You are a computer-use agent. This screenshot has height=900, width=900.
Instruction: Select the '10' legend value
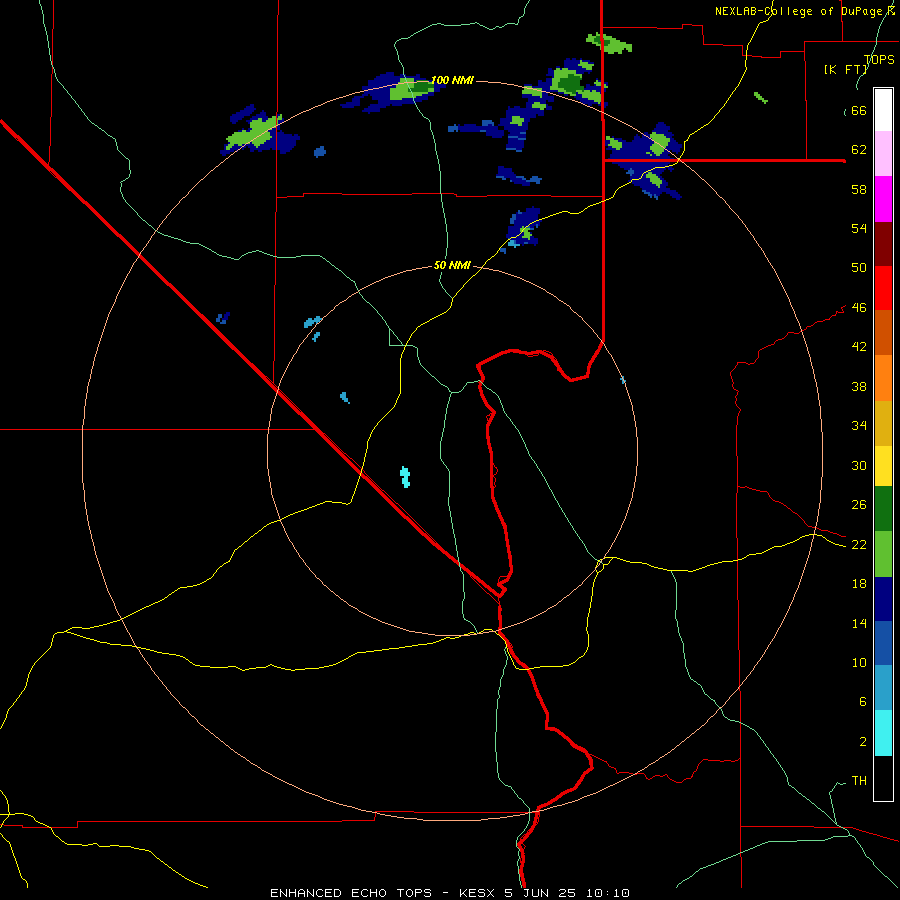tap(859, 662)
